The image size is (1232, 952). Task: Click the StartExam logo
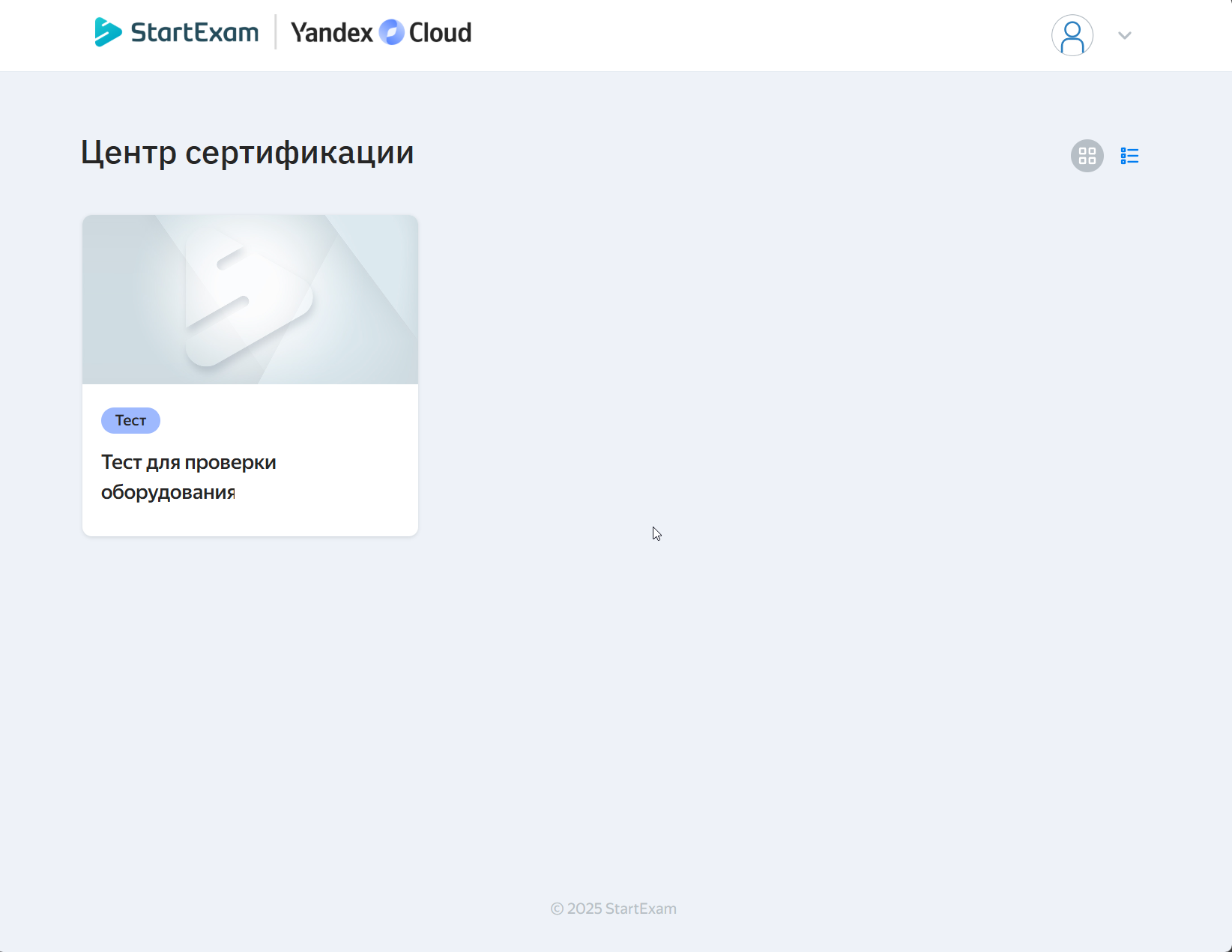[177, 32]
